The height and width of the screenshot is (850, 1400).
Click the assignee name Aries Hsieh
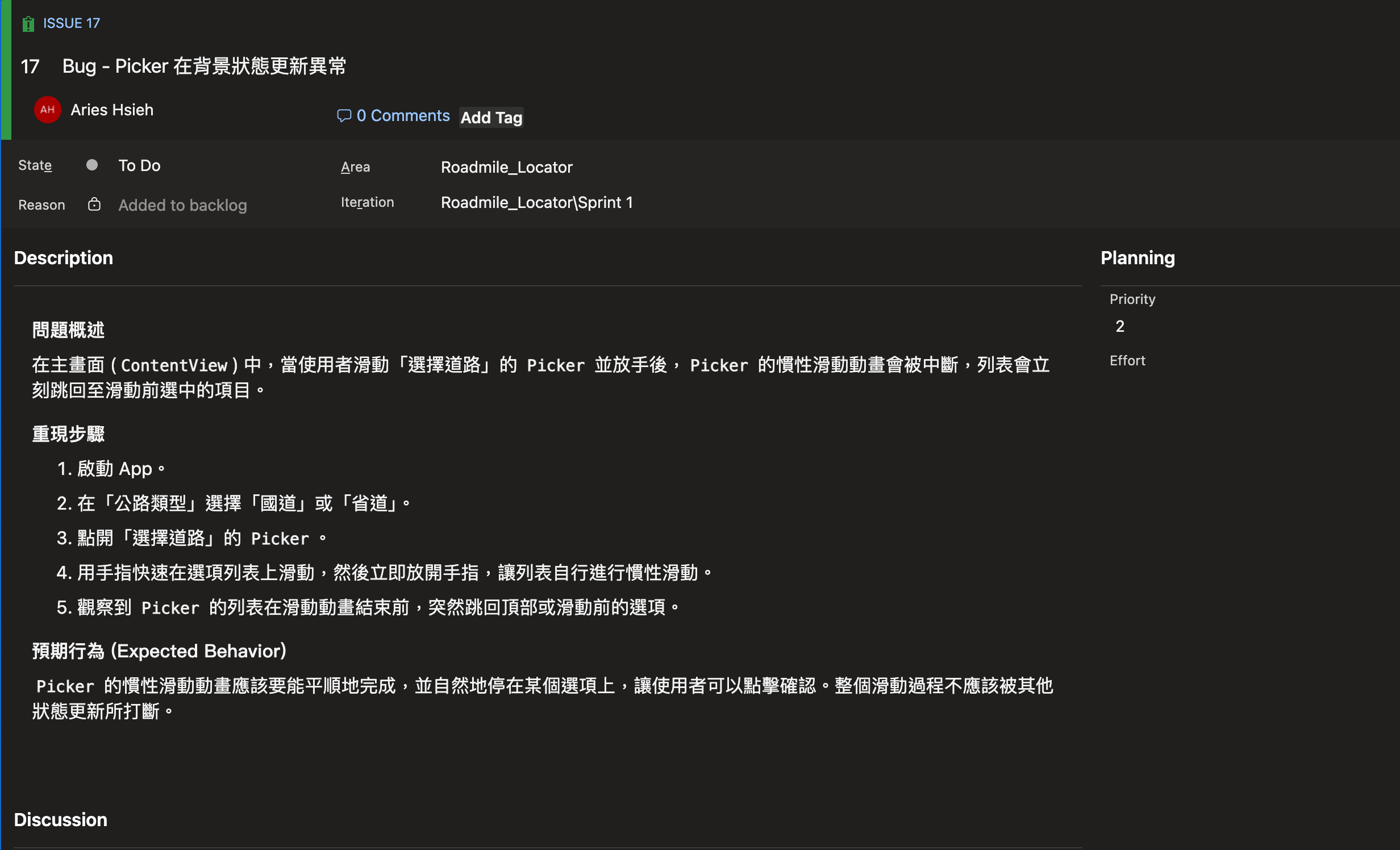(112, 110)
